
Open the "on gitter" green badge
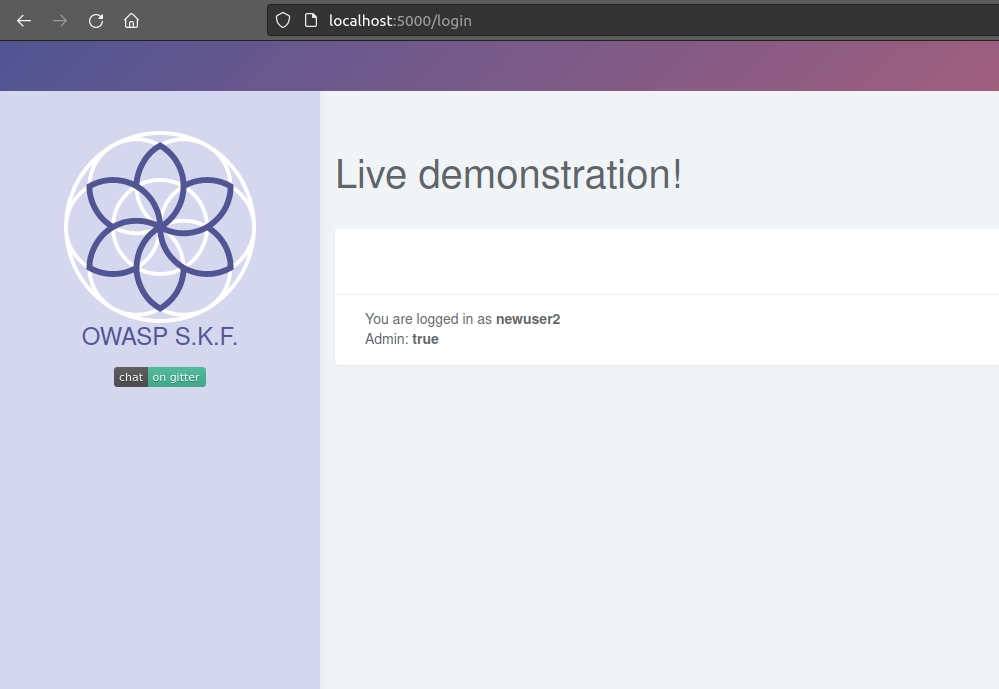(176, 377)
